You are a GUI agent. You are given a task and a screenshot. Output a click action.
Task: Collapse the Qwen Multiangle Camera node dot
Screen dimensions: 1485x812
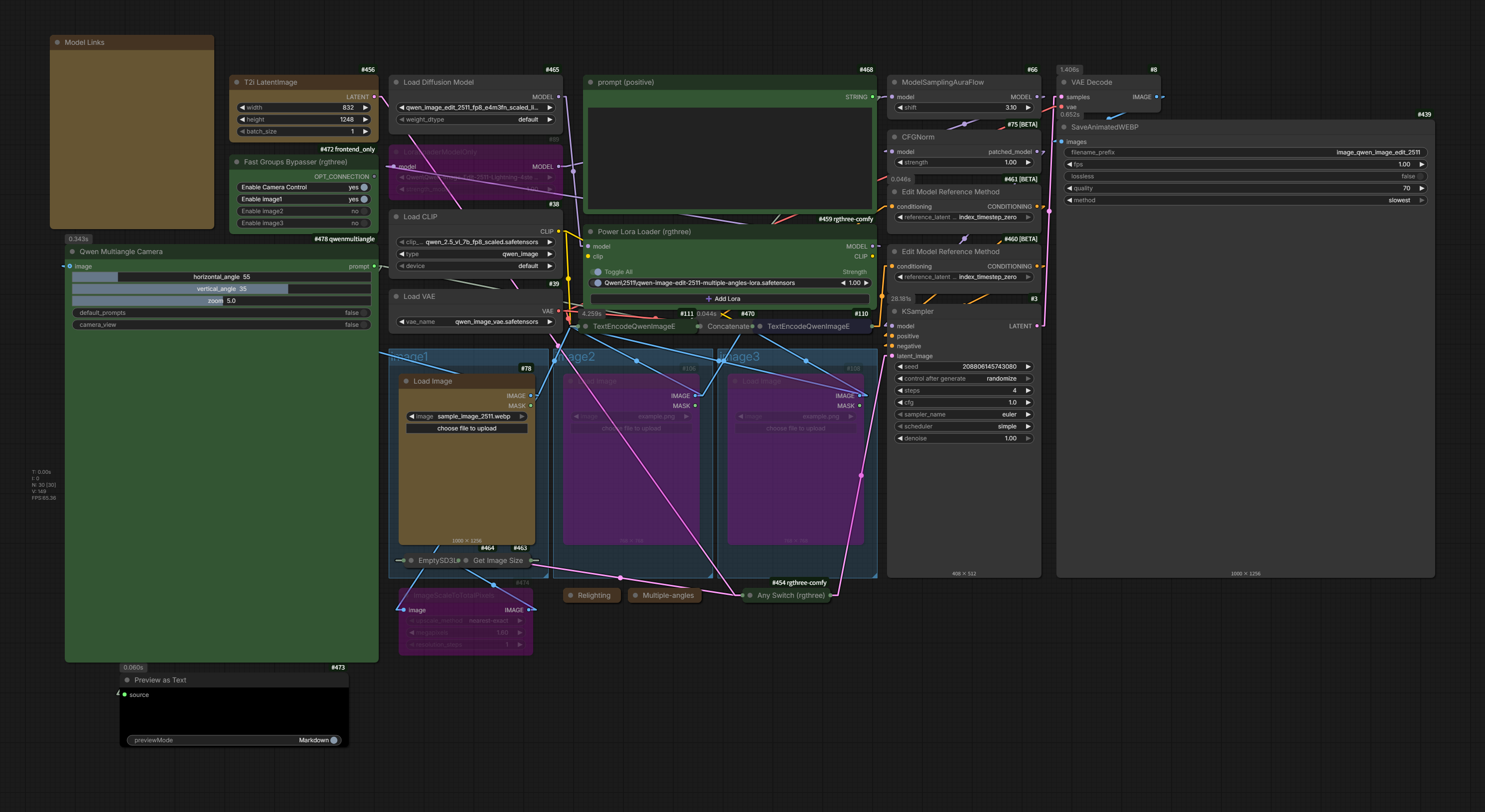73,252
